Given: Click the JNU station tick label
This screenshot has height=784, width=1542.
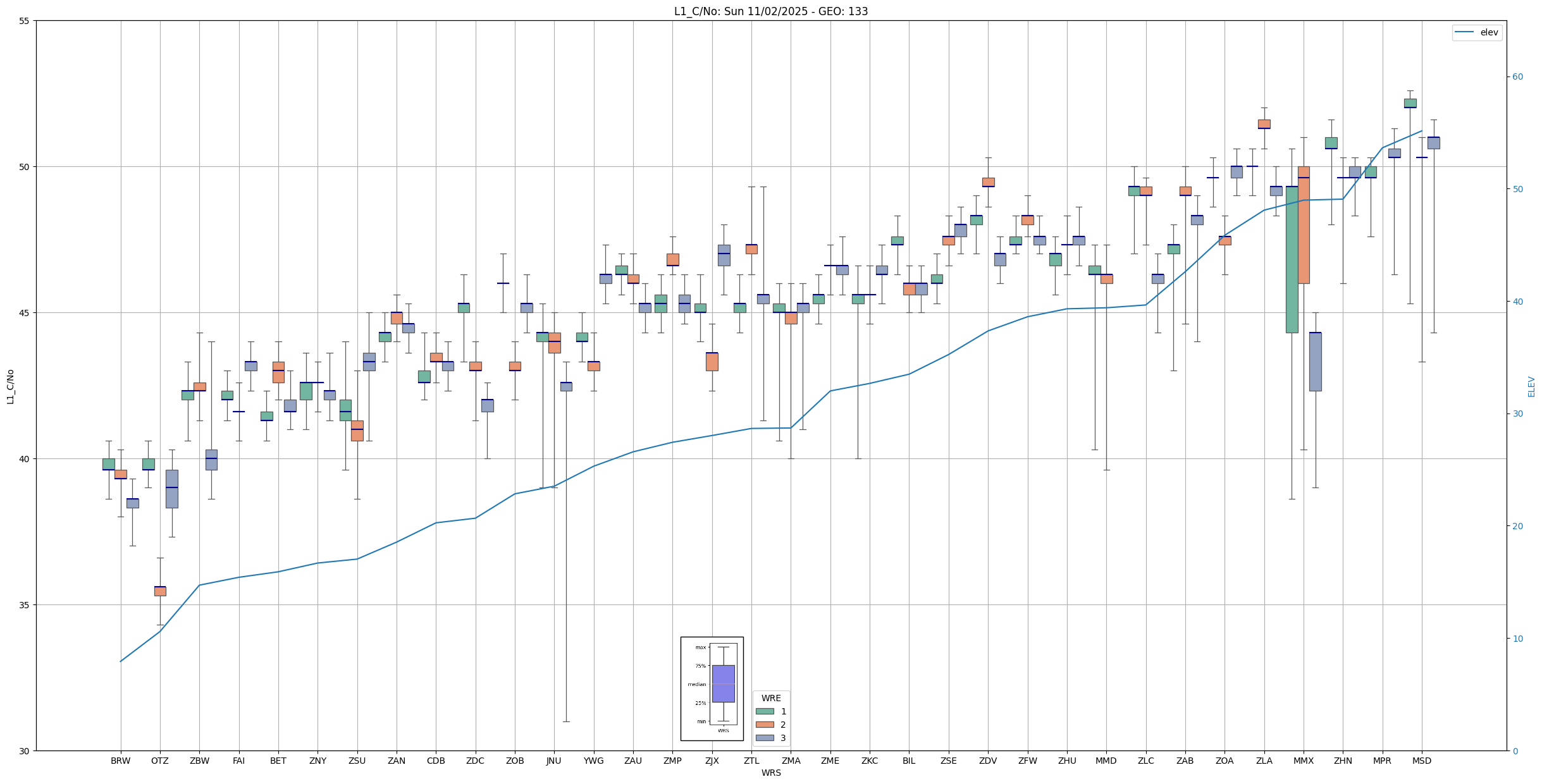Looking at the screenshot, I should pyautogui.click(x=553, y=761).
